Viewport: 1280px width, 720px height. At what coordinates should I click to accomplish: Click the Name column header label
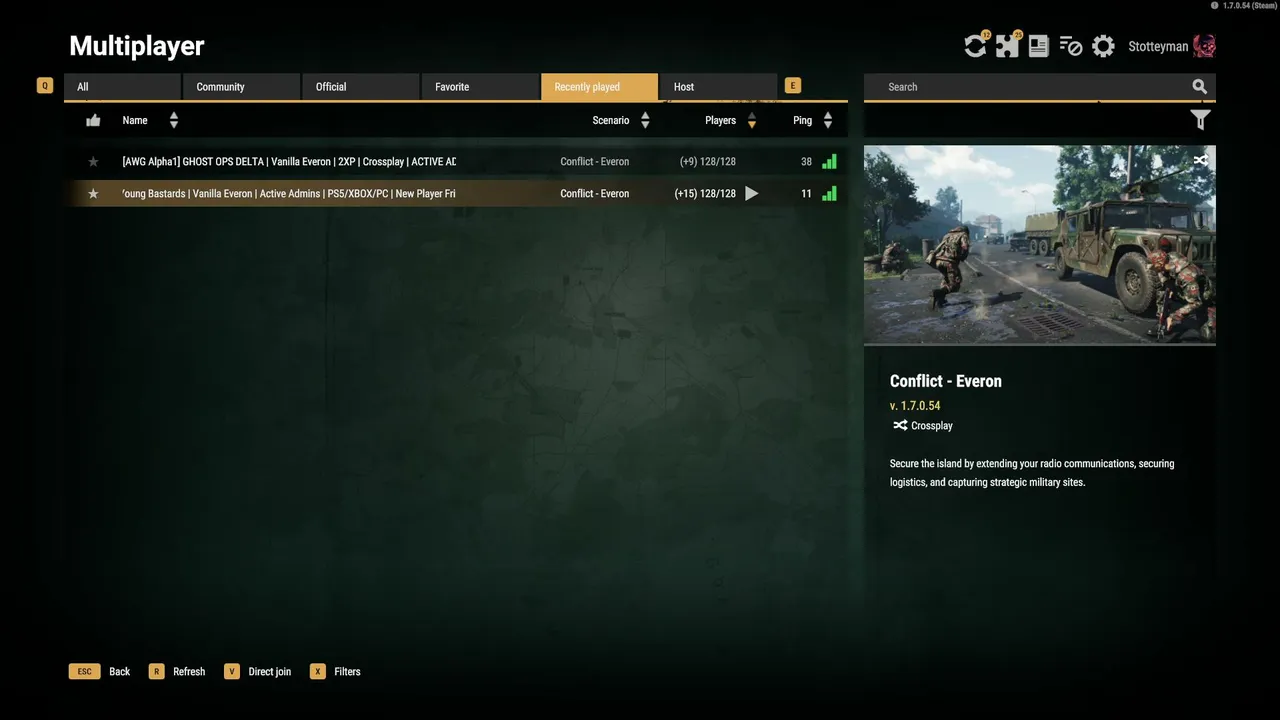(135, 121)
